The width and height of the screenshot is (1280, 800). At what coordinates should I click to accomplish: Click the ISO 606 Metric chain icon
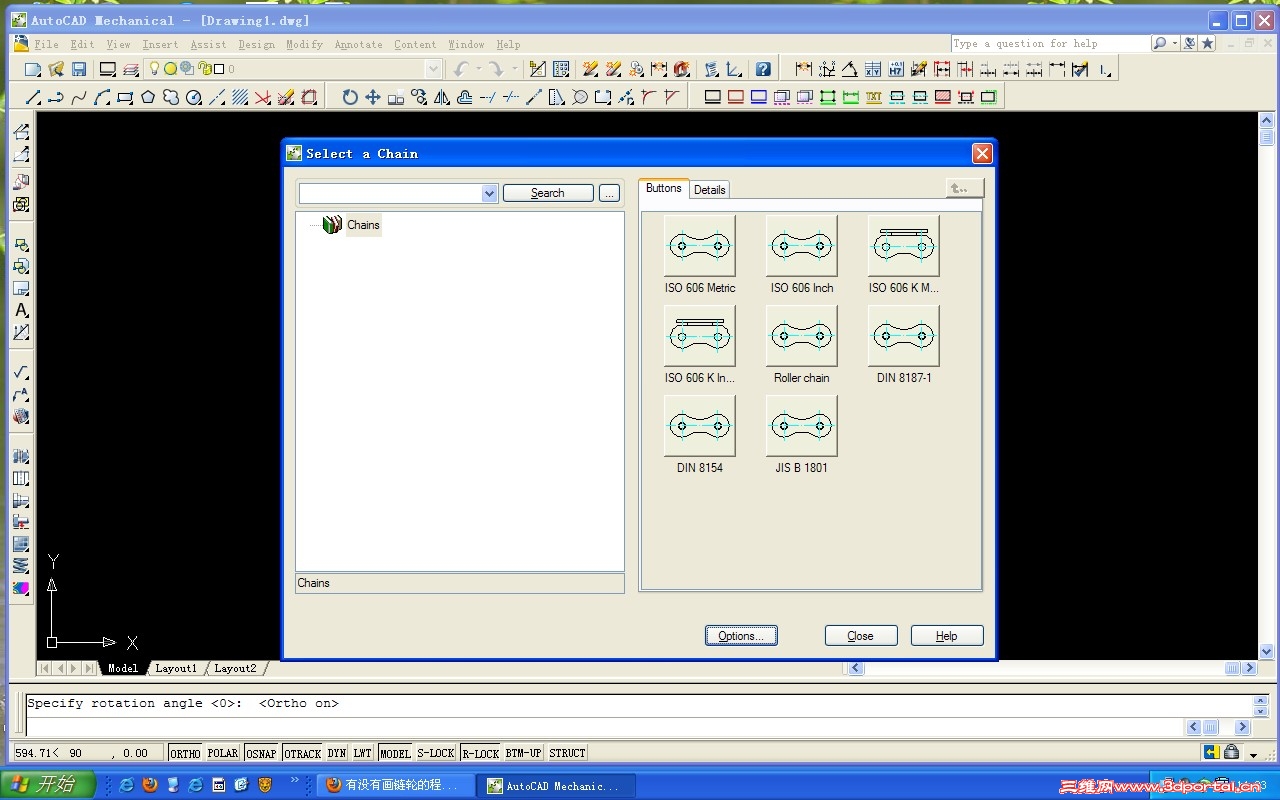click(700, 246)
